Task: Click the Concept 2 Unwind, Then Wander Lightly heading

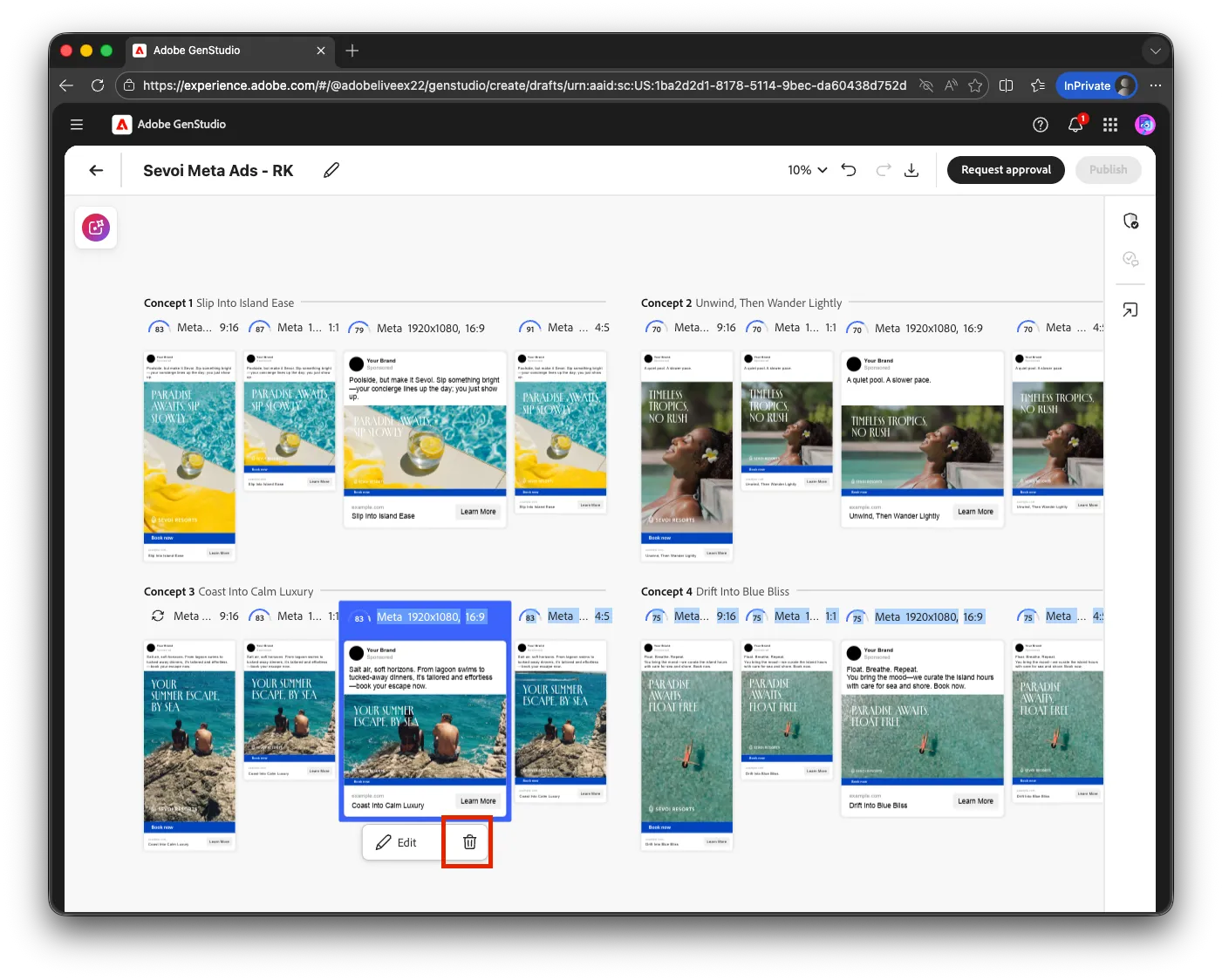Action: pyautogui.click(x=741, y=303)
